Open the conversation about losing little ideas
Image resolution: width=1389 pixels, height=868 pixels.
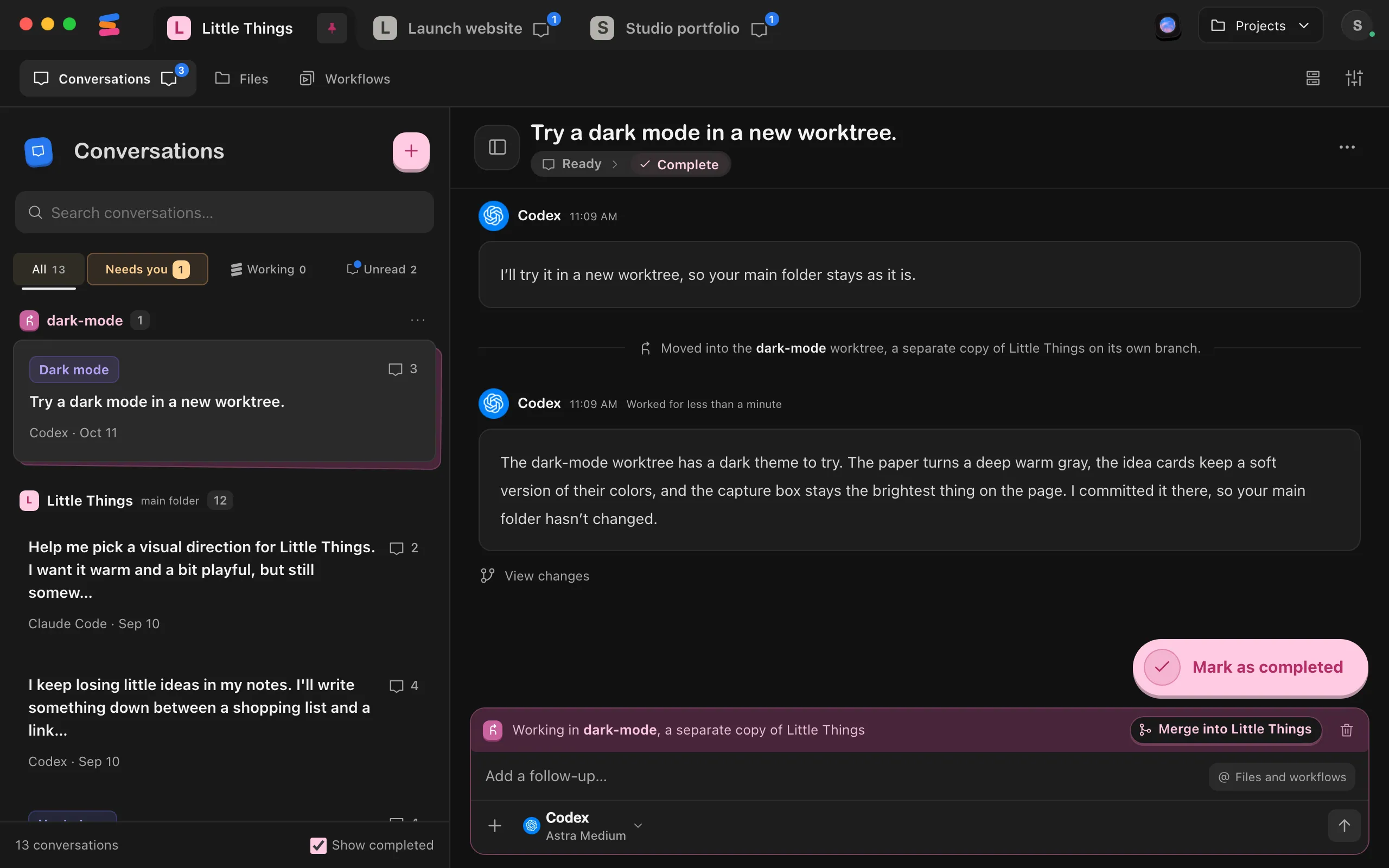[x=225, y=722]
